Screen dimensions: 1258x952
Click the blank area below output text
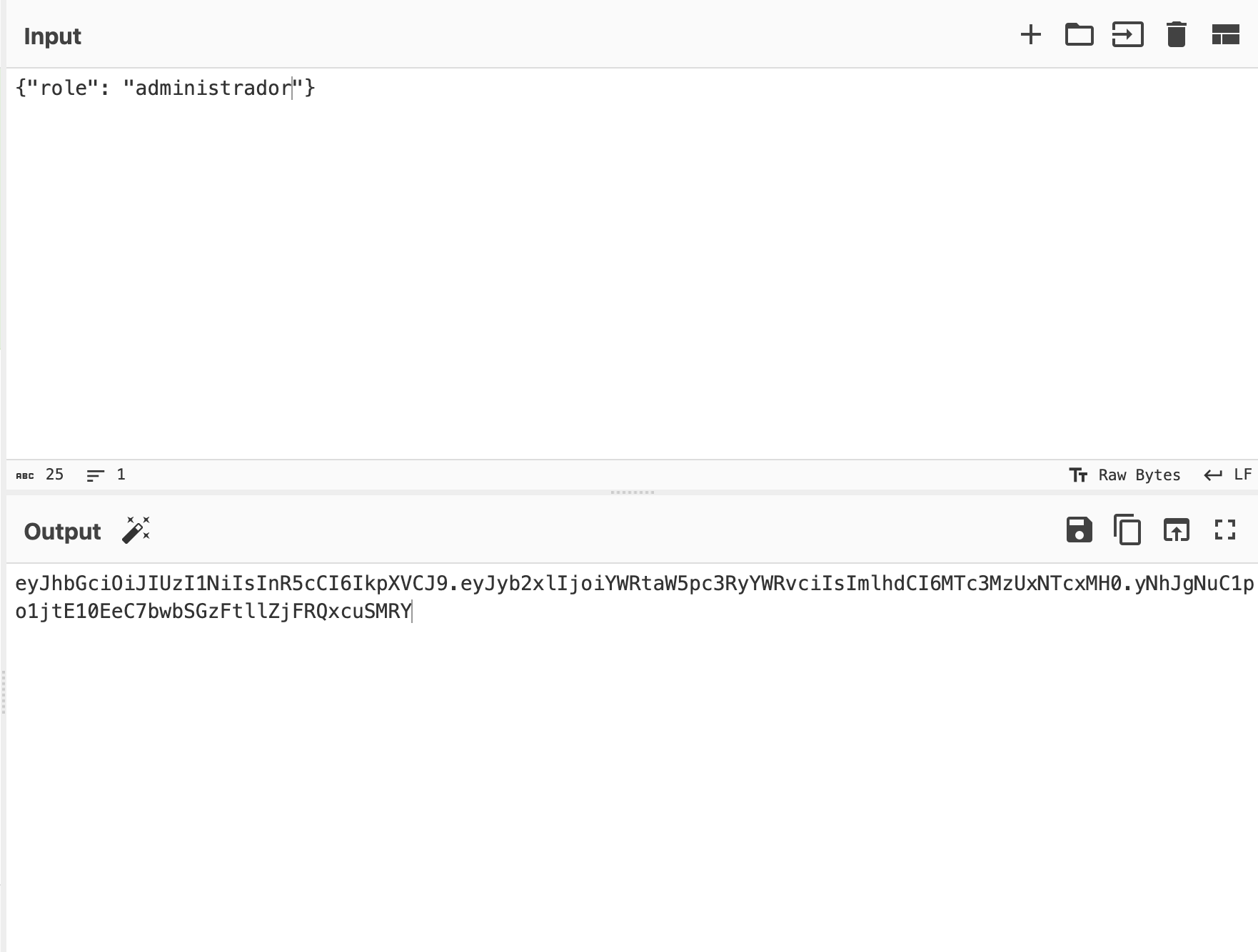[x=632, y=785]
